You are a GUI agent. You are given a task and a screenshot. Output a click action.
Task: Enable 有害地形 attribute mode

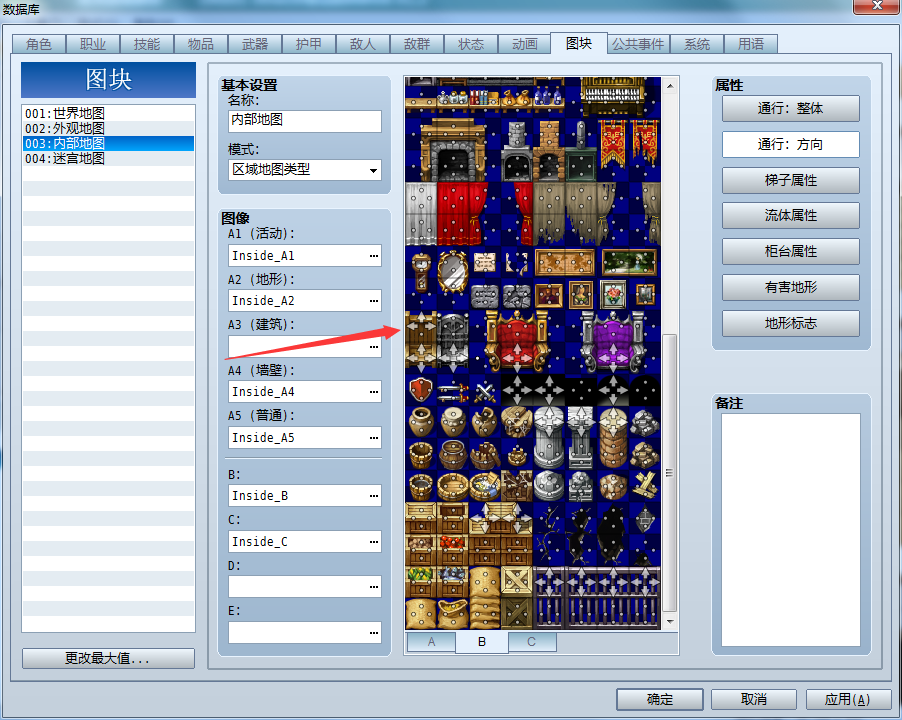click(x=790, y=287)
